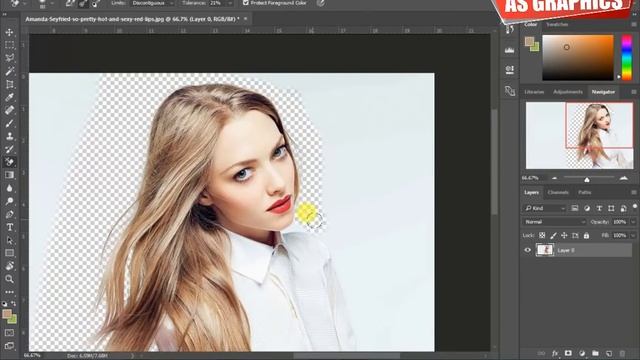Screen dimensions: 640x360
Task: Open the Opacity slider dropdown arrow
Action: [x=633, y=222]
